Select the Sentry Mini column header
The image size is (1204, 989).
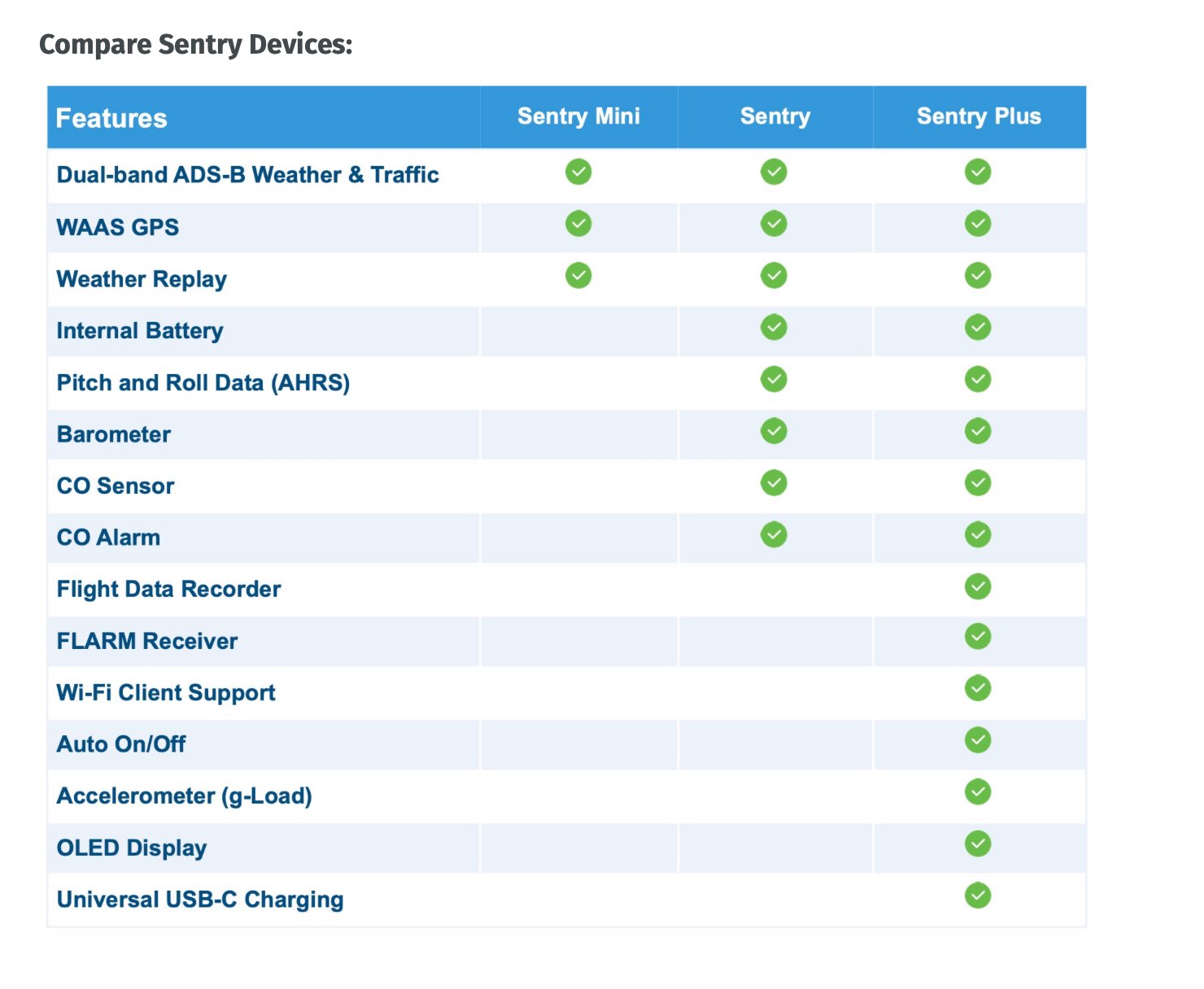(578, 116)
